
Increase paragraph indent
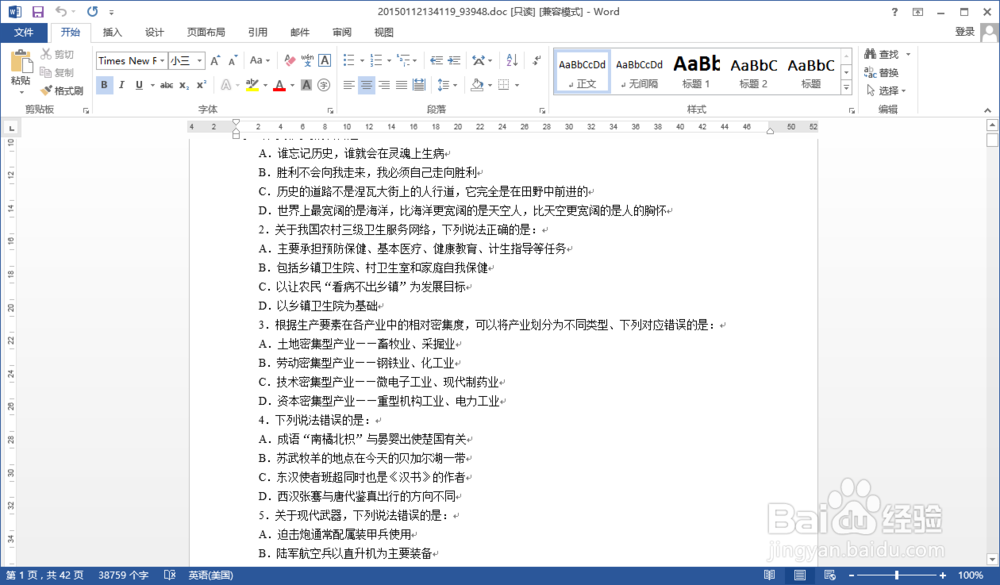pos(454,61)
